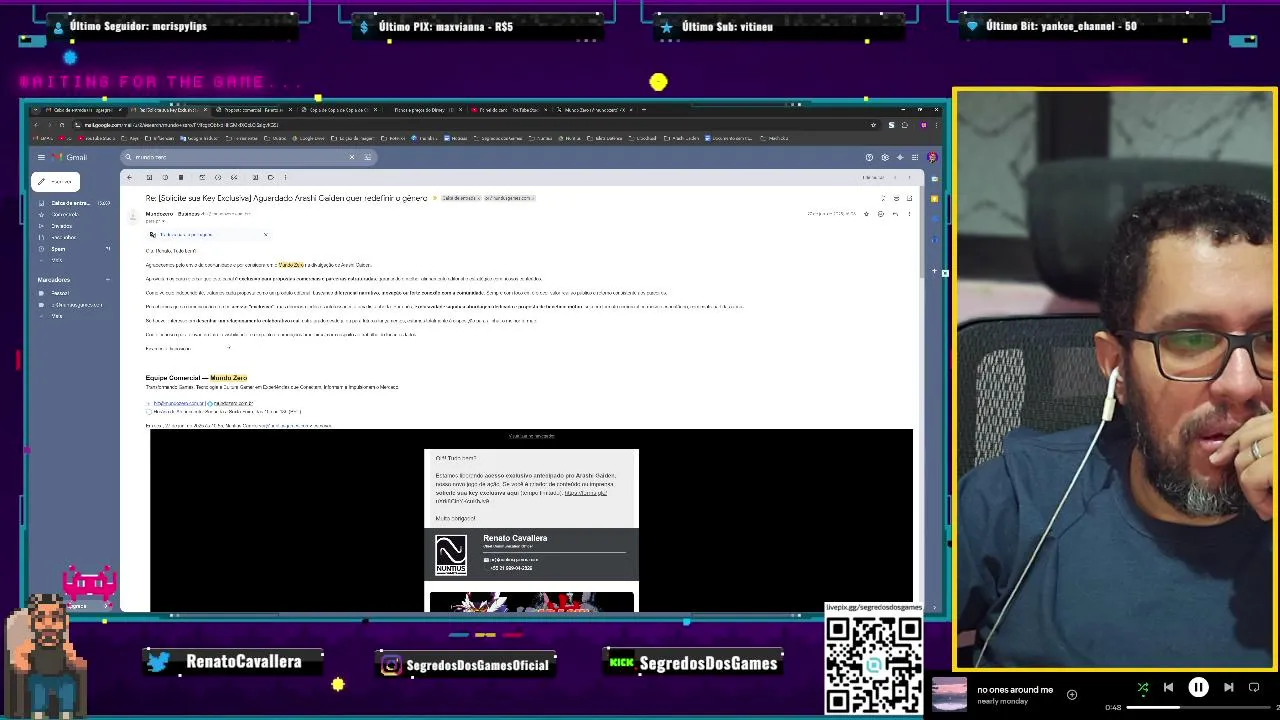Click the Gmail compose button
Viewport: 1280px width, 720px height.
(56, 182)
